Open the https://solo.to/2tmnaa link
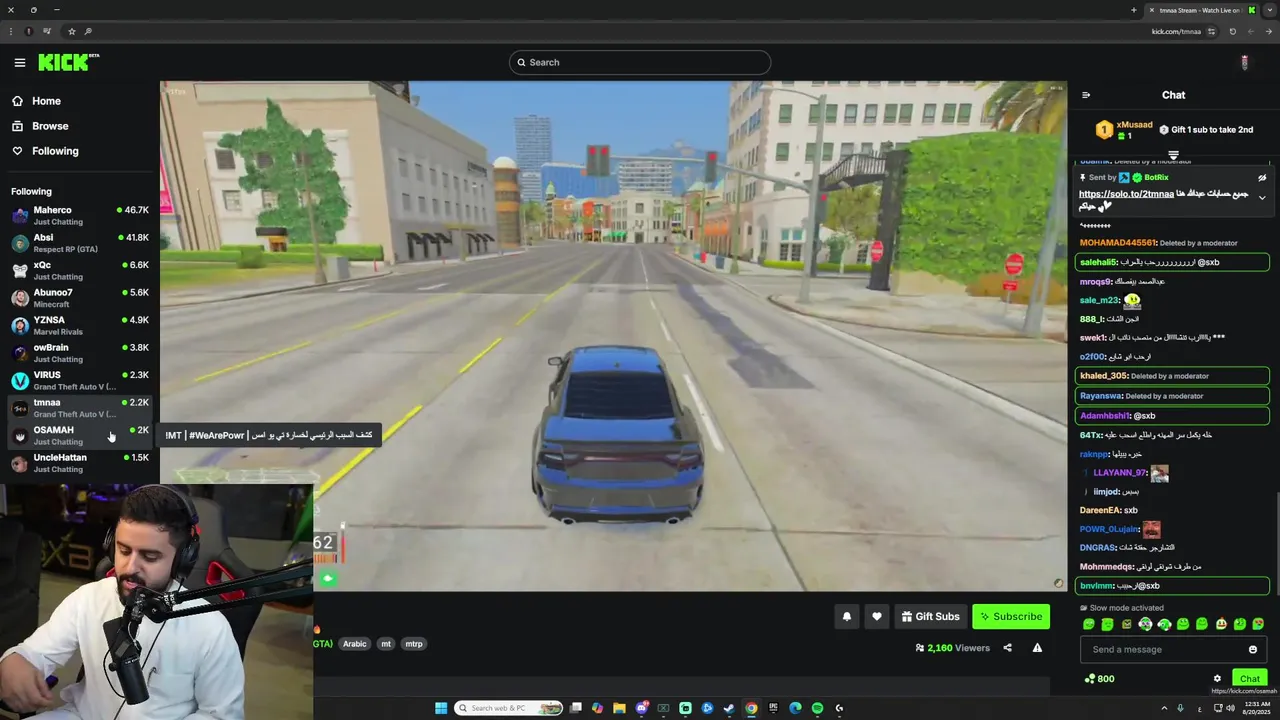 point(1126,194)
